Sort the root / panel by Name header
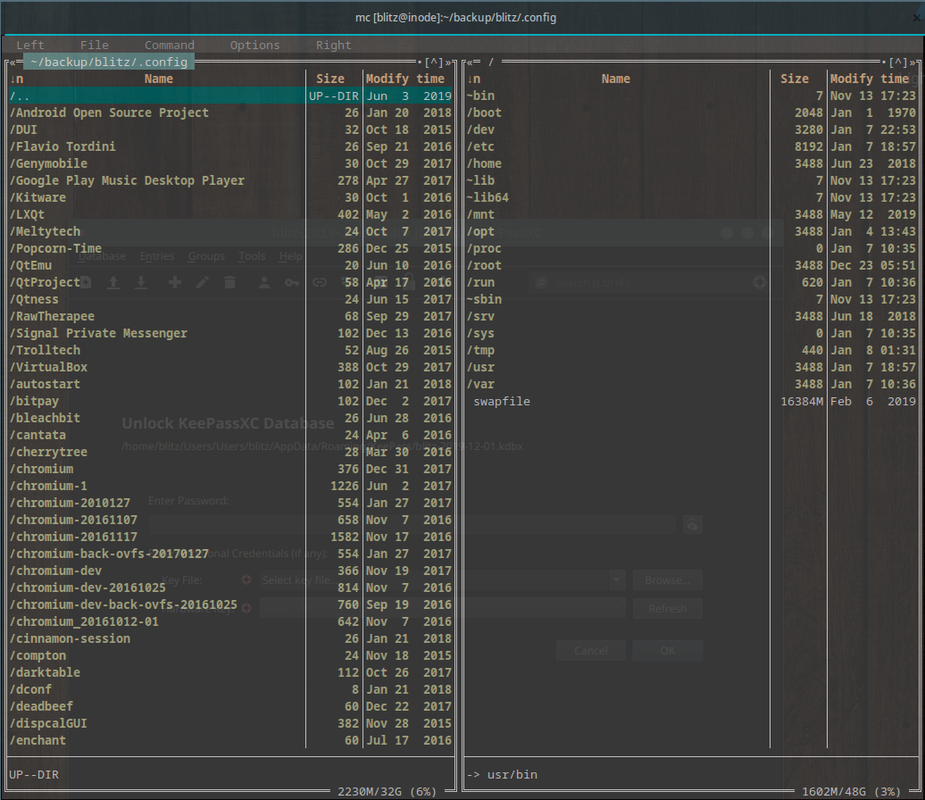The width and height of the screenshot is (925, 800). (616, 78)
